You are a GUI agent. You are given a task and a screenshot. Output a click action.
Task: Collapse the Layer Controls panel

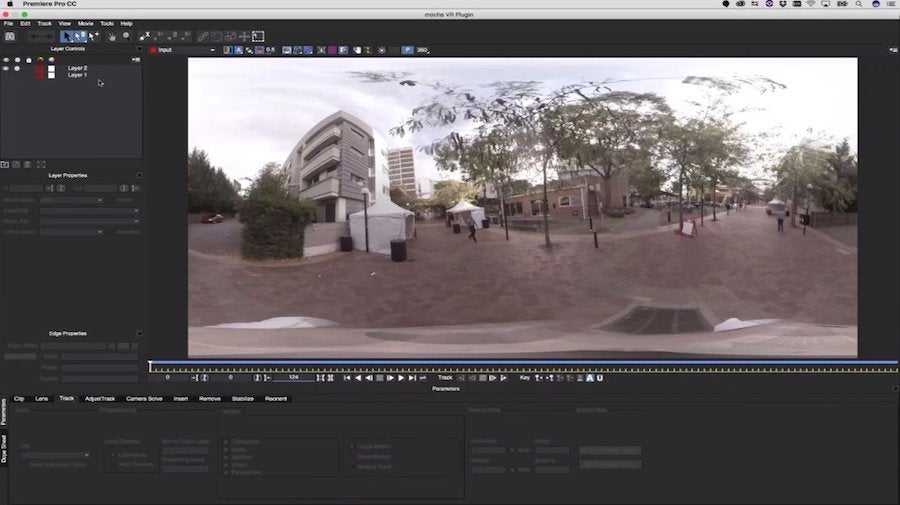click(139, 49)
